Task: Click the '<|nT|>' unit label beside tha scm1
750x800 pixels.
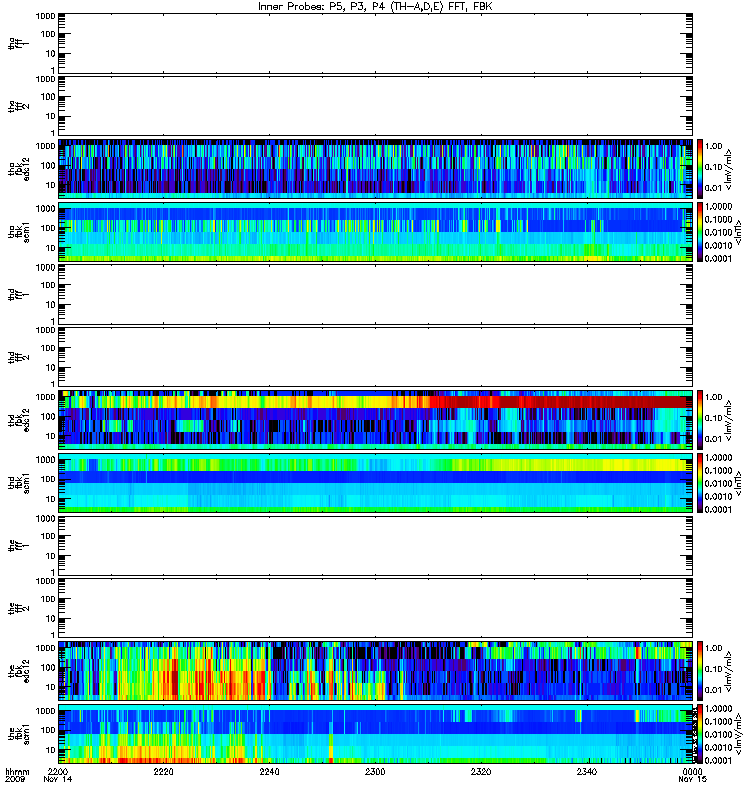Action: 738,231
